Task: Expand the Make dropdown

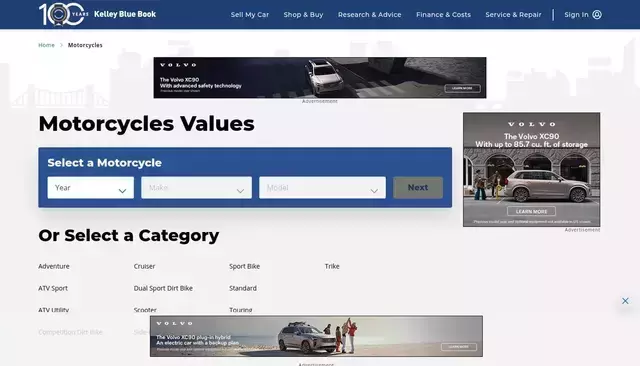Action: (196, 188)
